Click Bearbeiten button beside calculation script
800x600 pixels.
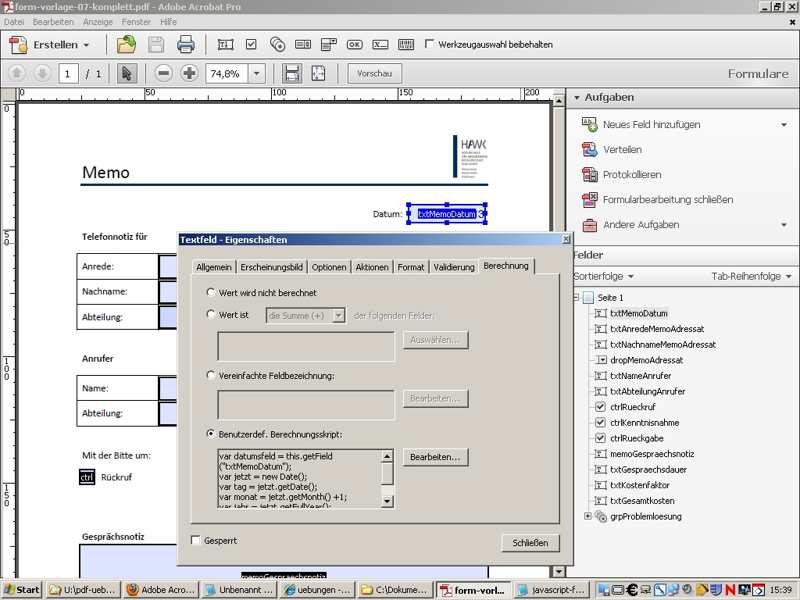(x=435, y=457)
